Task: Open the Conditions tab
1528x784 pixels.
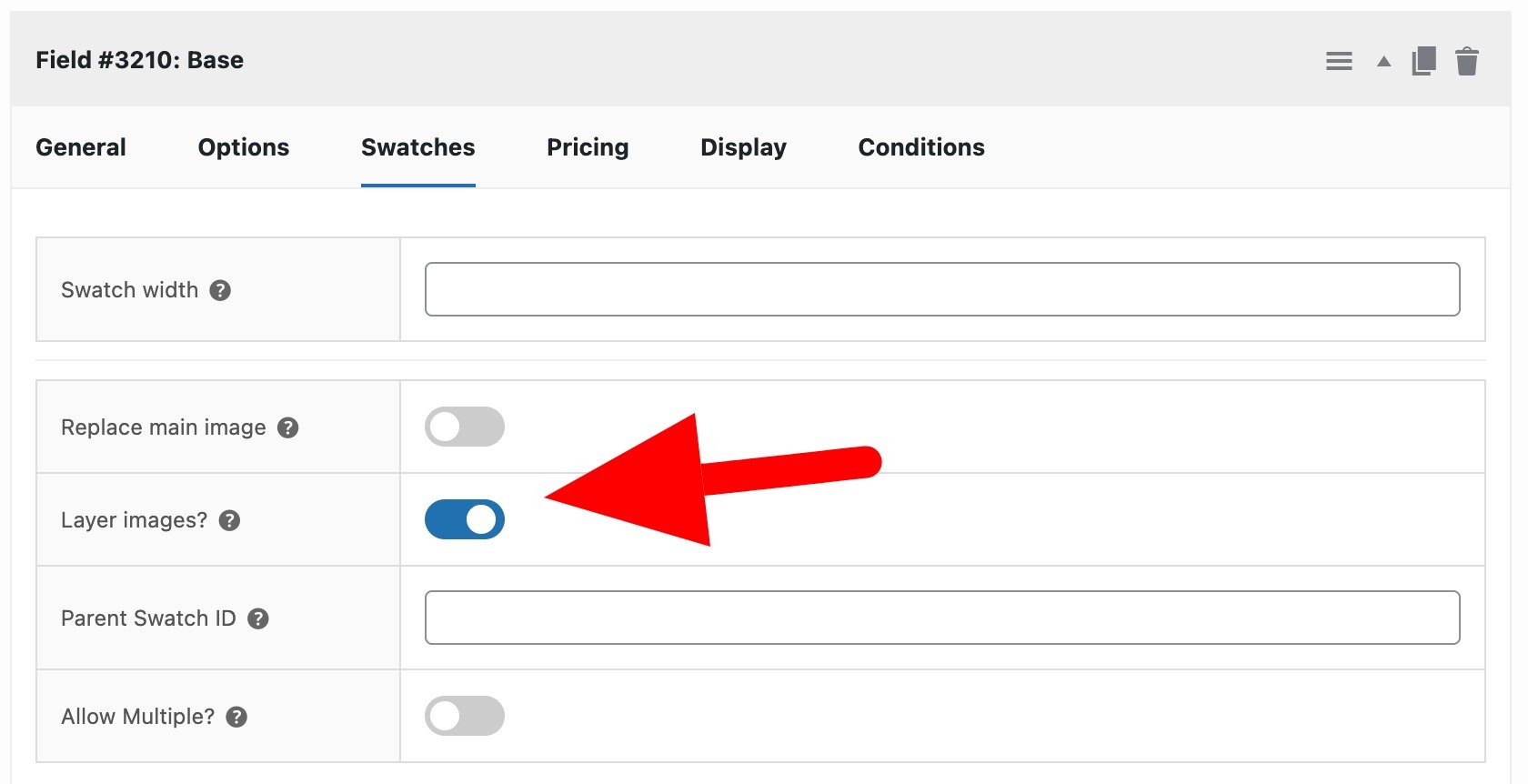Action: tap(920, 146)
